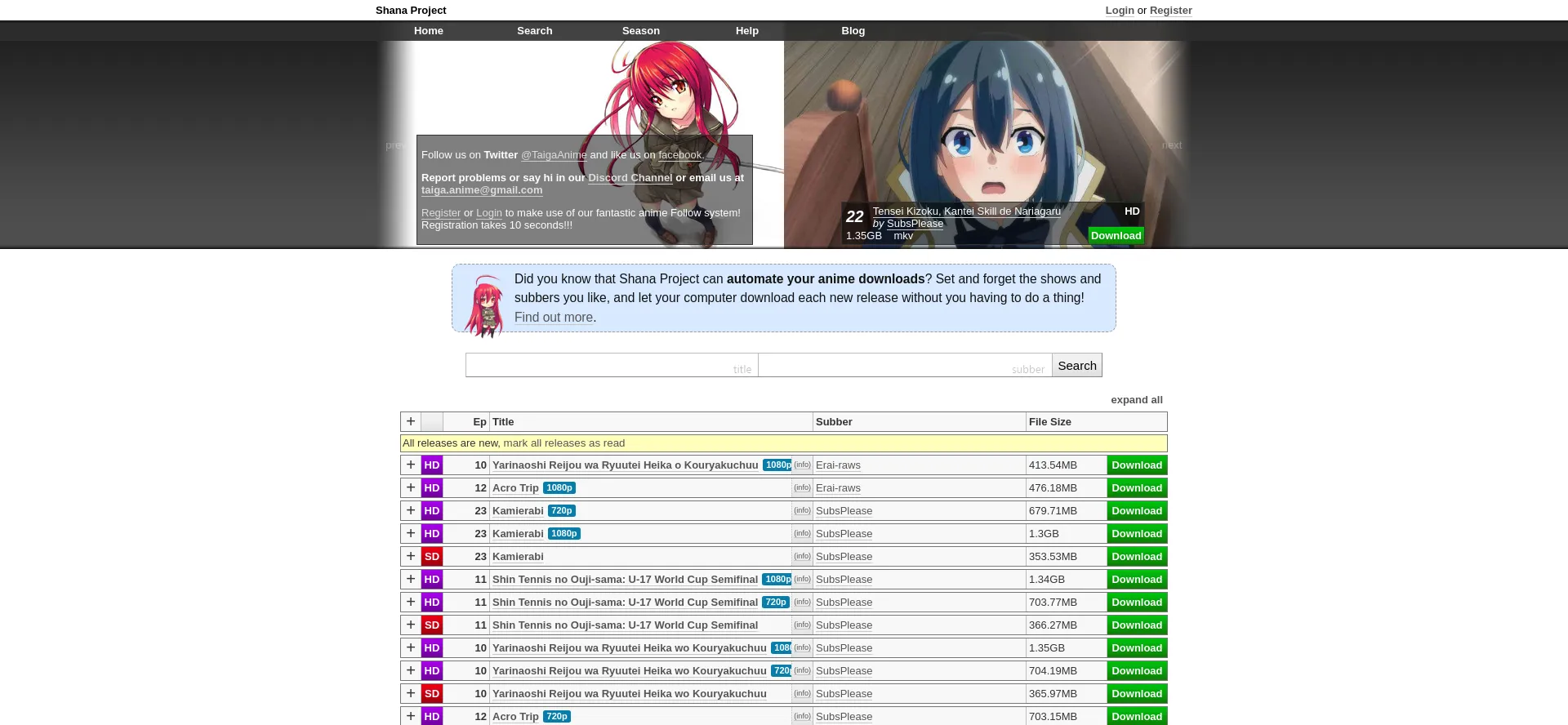Expand the Shin Tennis SD 366.27MB row
1568x725 pixels.
[411, 625]
